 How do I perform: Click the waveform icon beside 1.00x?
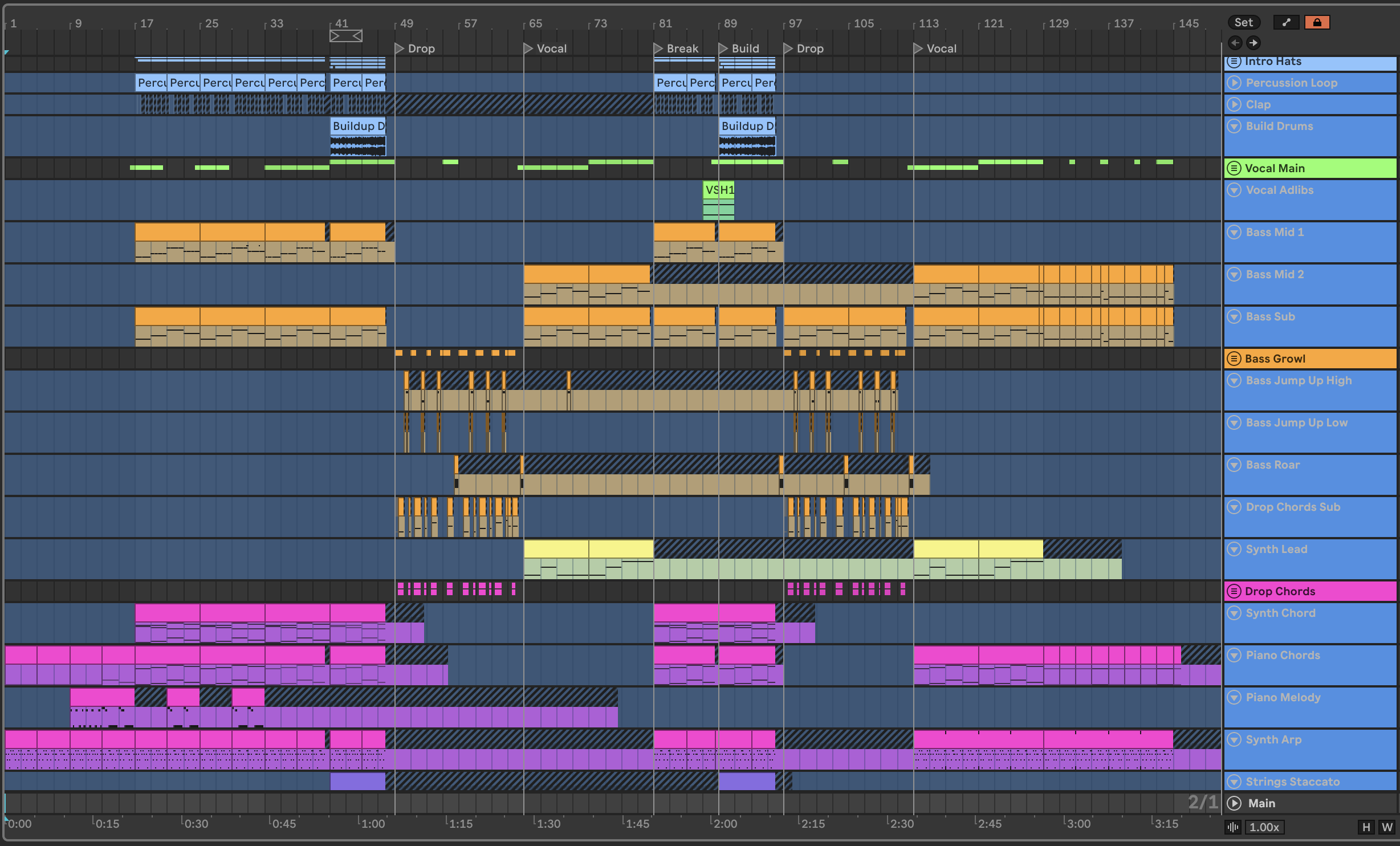pos(1233,827)
